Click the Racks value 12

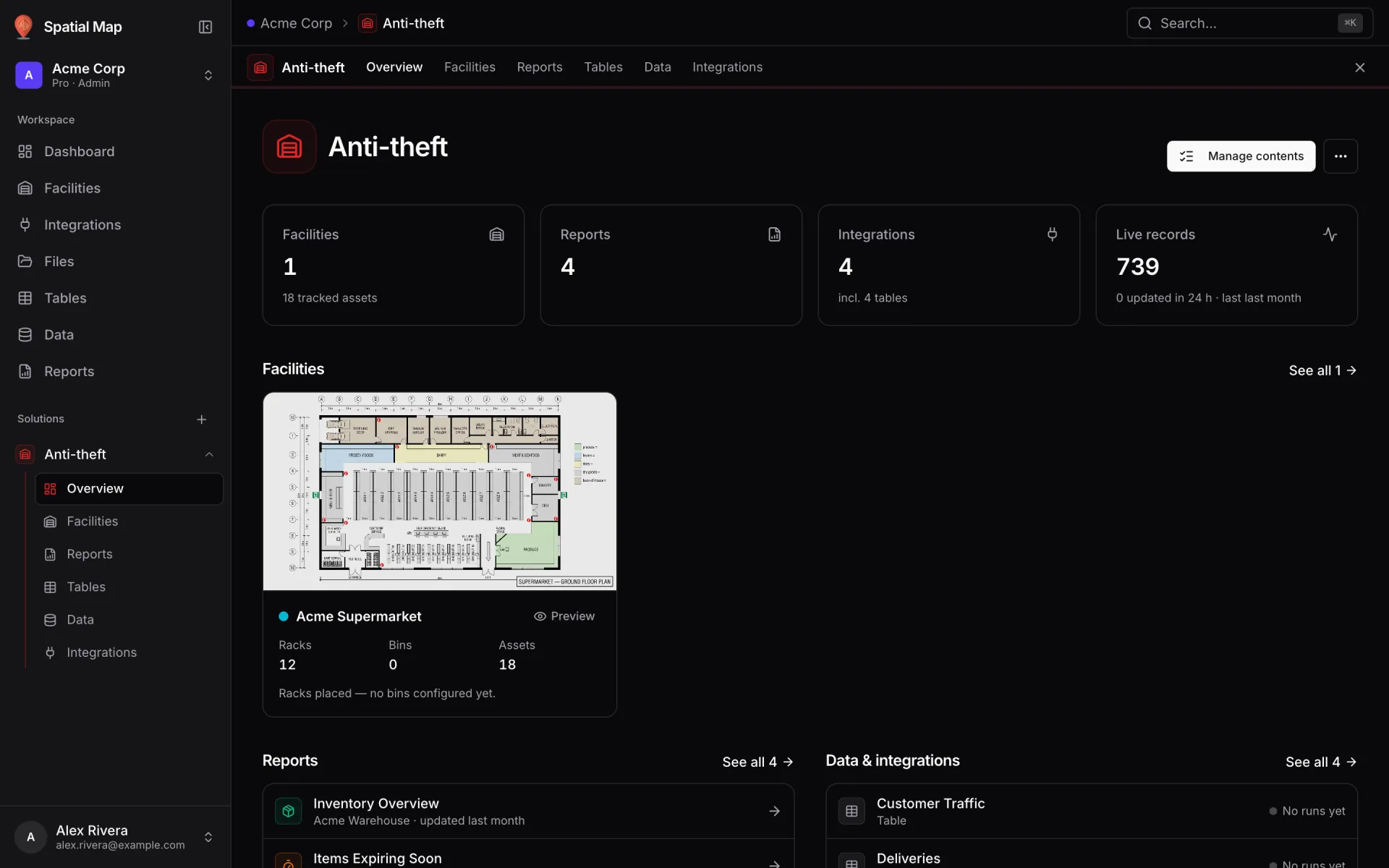(x=287, y=665)
